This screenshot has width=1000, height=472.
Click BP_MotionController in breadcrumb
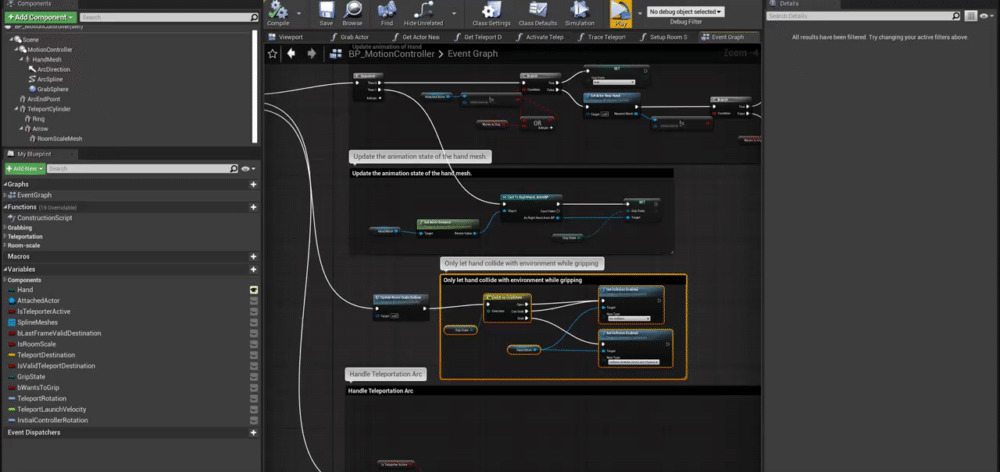(391, 54)
